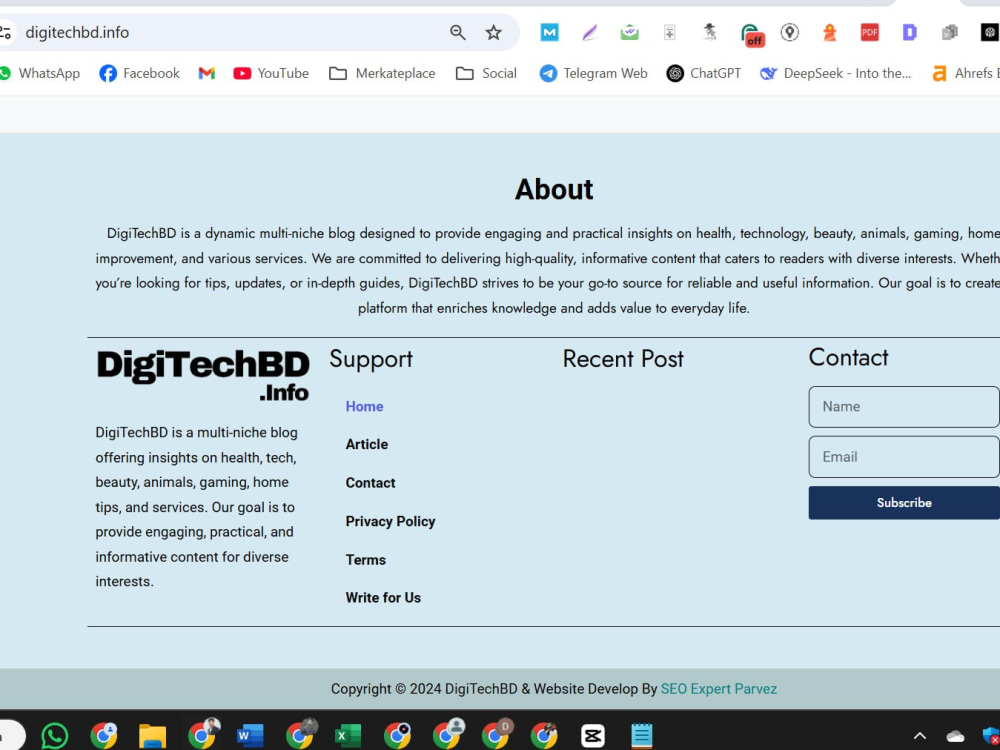The height and width of the screenshot is (750, 1000).
Task: Click the Email input field
Action: [x=903, y=456]
